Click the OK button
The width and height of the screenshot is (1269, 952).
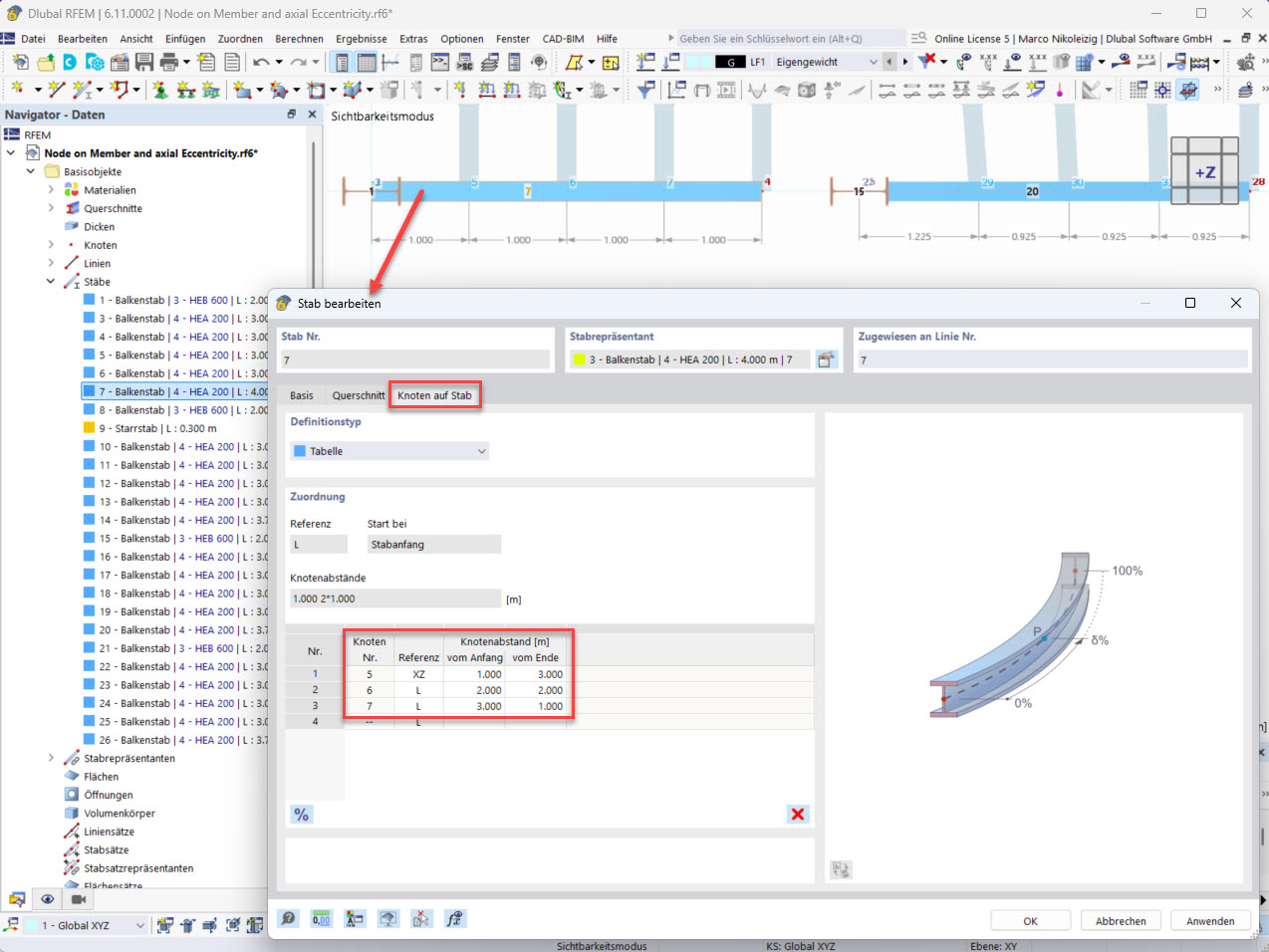1030,921
